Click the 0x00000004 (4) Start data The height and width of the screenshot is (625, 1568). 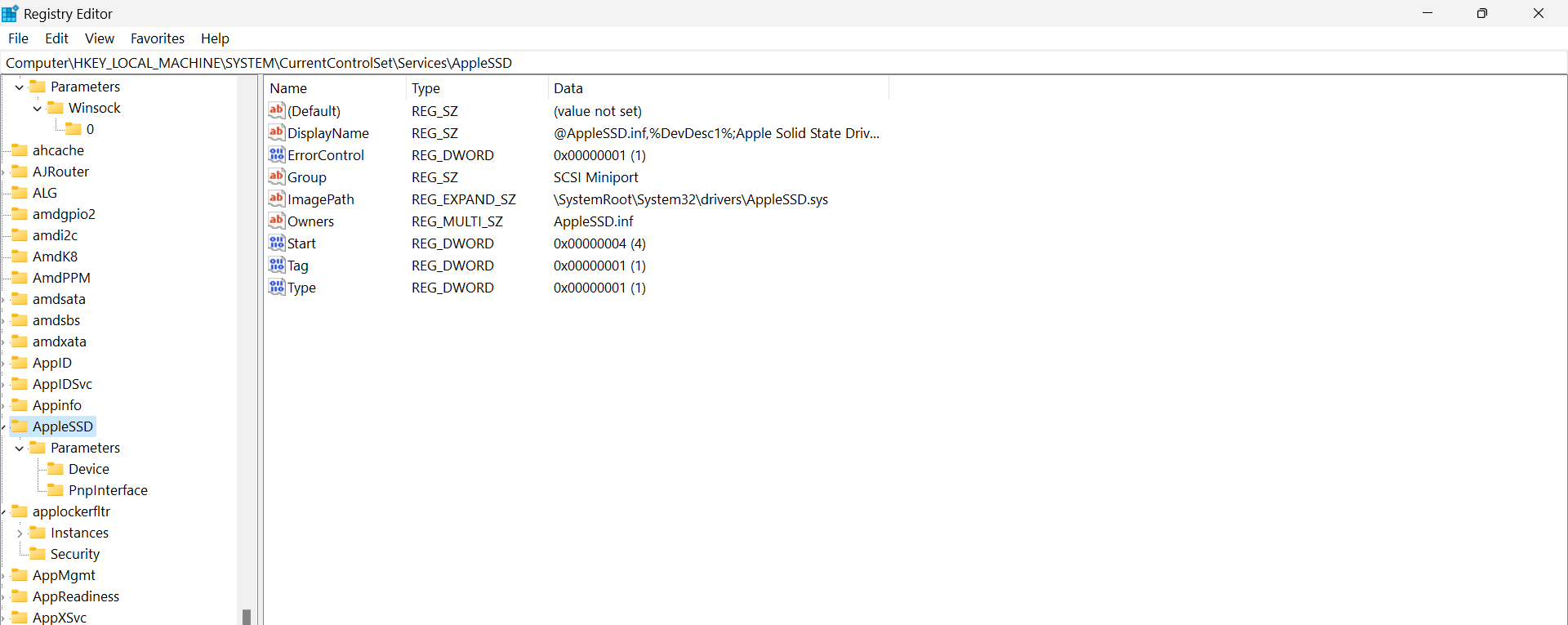point(599,243)
